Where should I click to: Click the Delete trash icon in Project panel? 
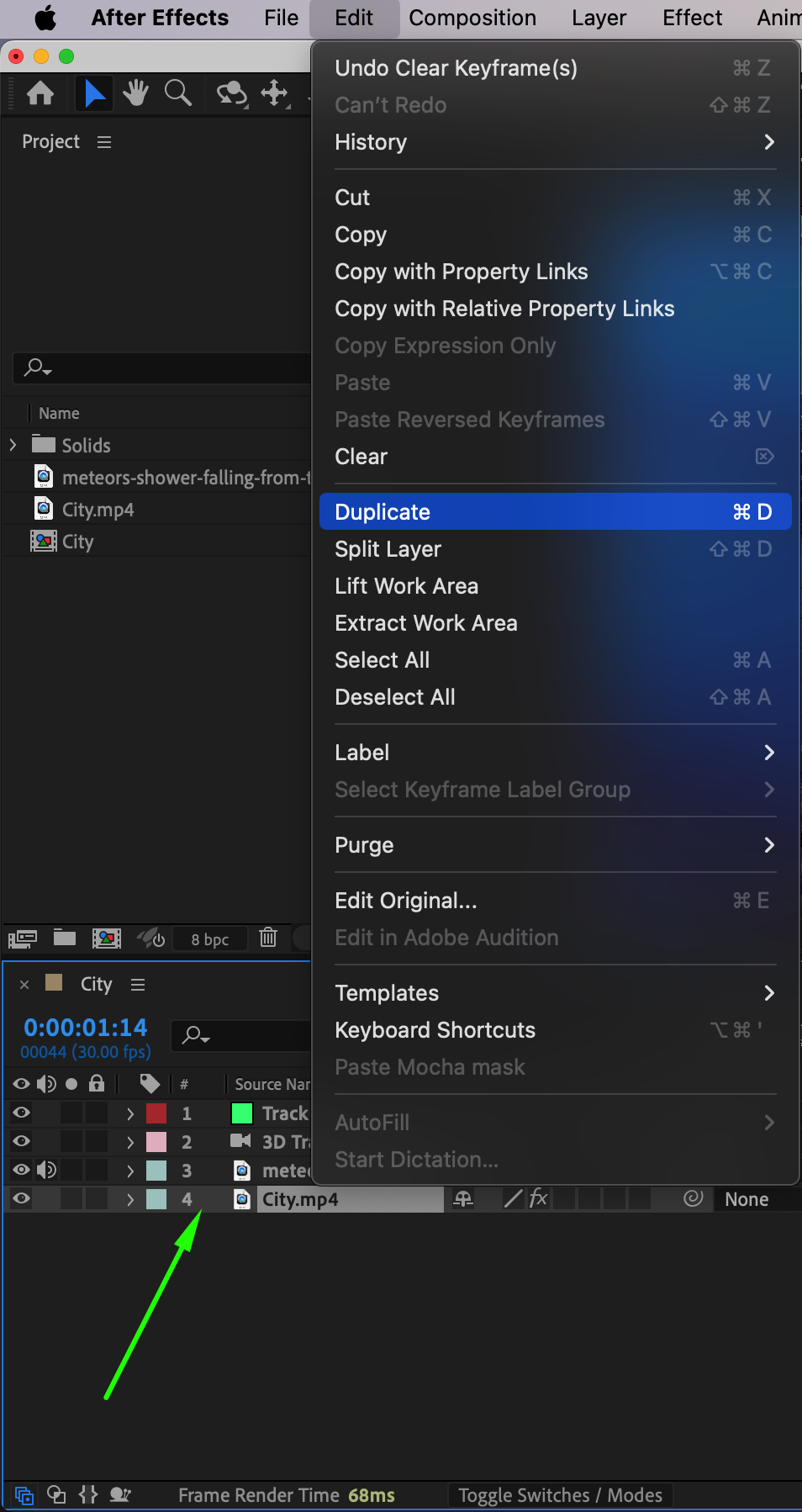(x=268, y=938)
